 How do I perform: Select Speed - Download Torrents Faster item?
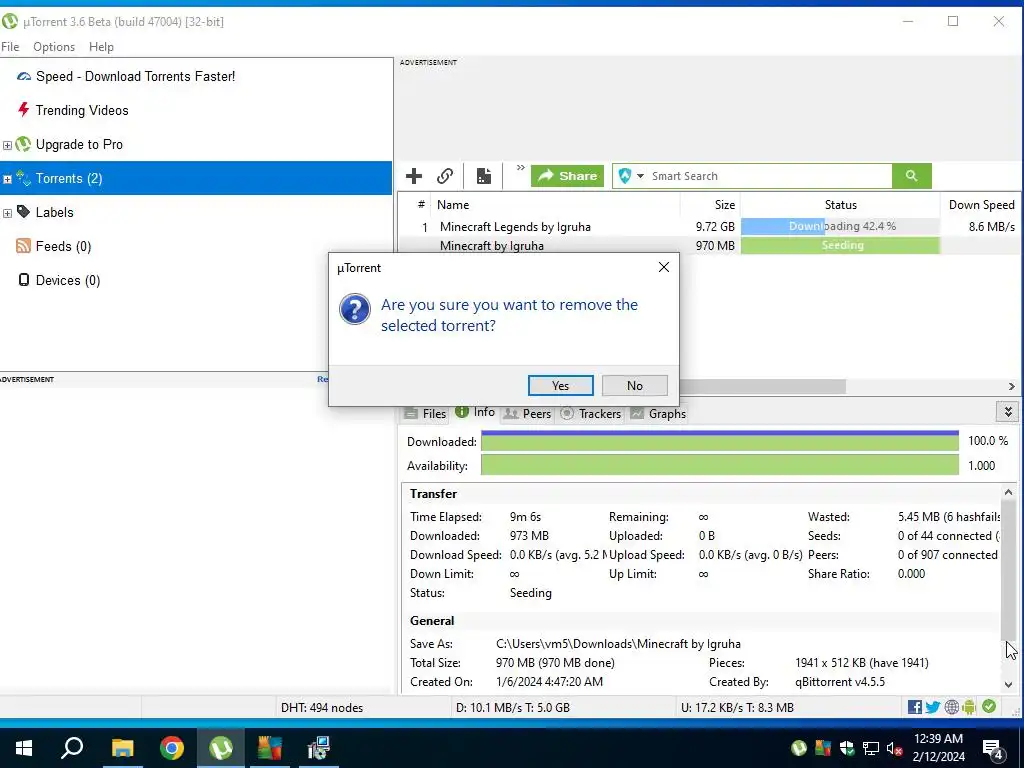tap(135, 76)
